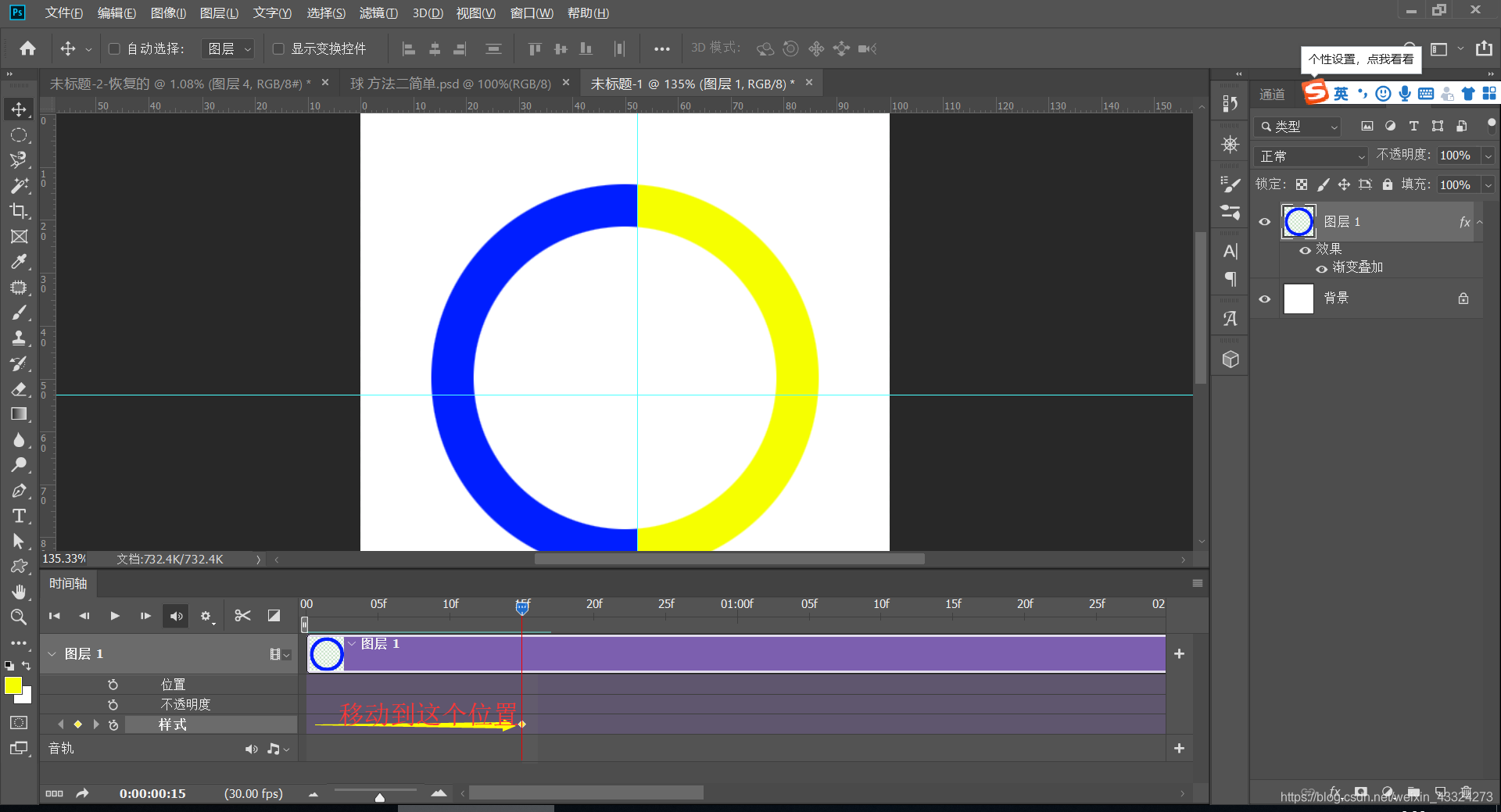This screenshot has height=812, width=1501.
Task: Toggle 不透明度 keyframe stopwatch
Action: coord(113,705)
